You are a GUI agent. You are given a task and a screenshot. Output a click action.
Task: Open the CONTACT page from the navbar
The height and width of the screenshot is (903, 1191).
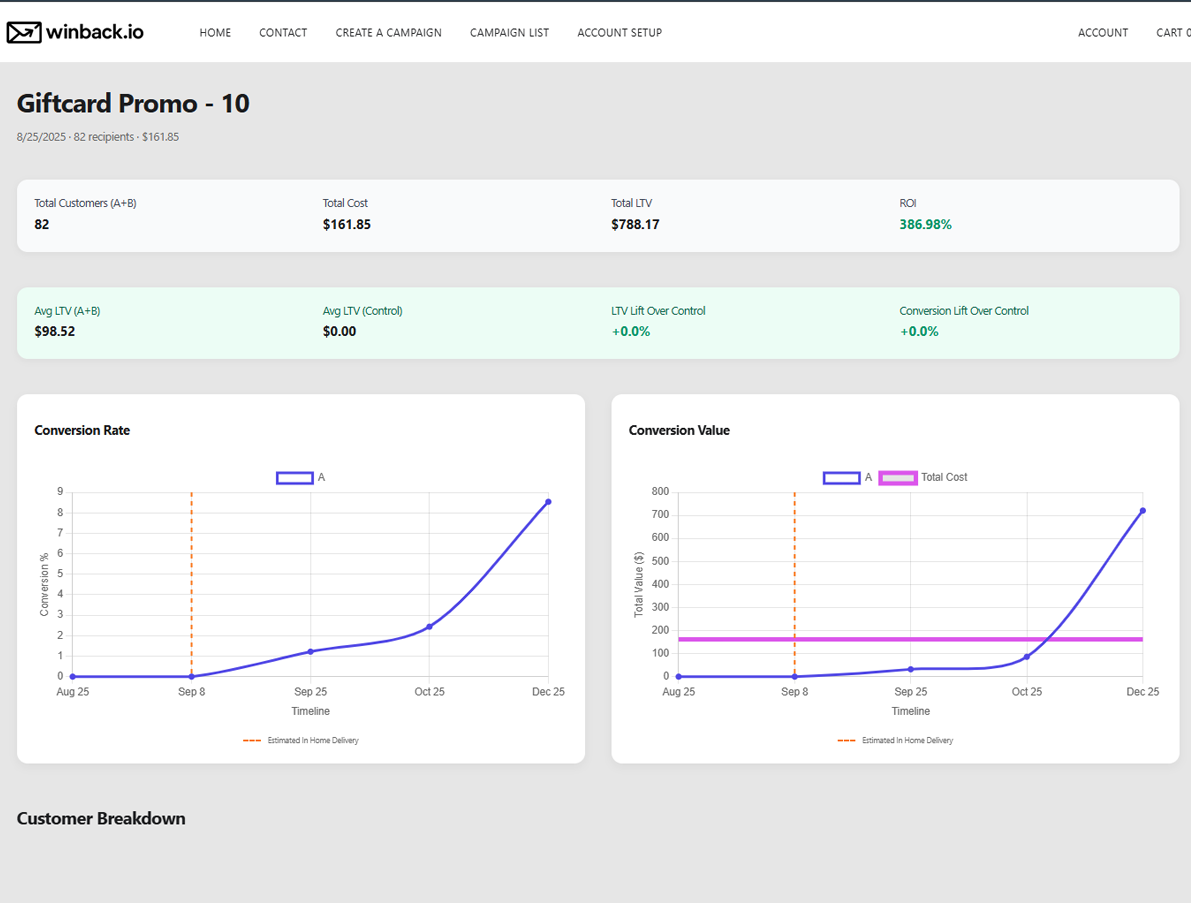pyautogui.click(x=283, y=32)
